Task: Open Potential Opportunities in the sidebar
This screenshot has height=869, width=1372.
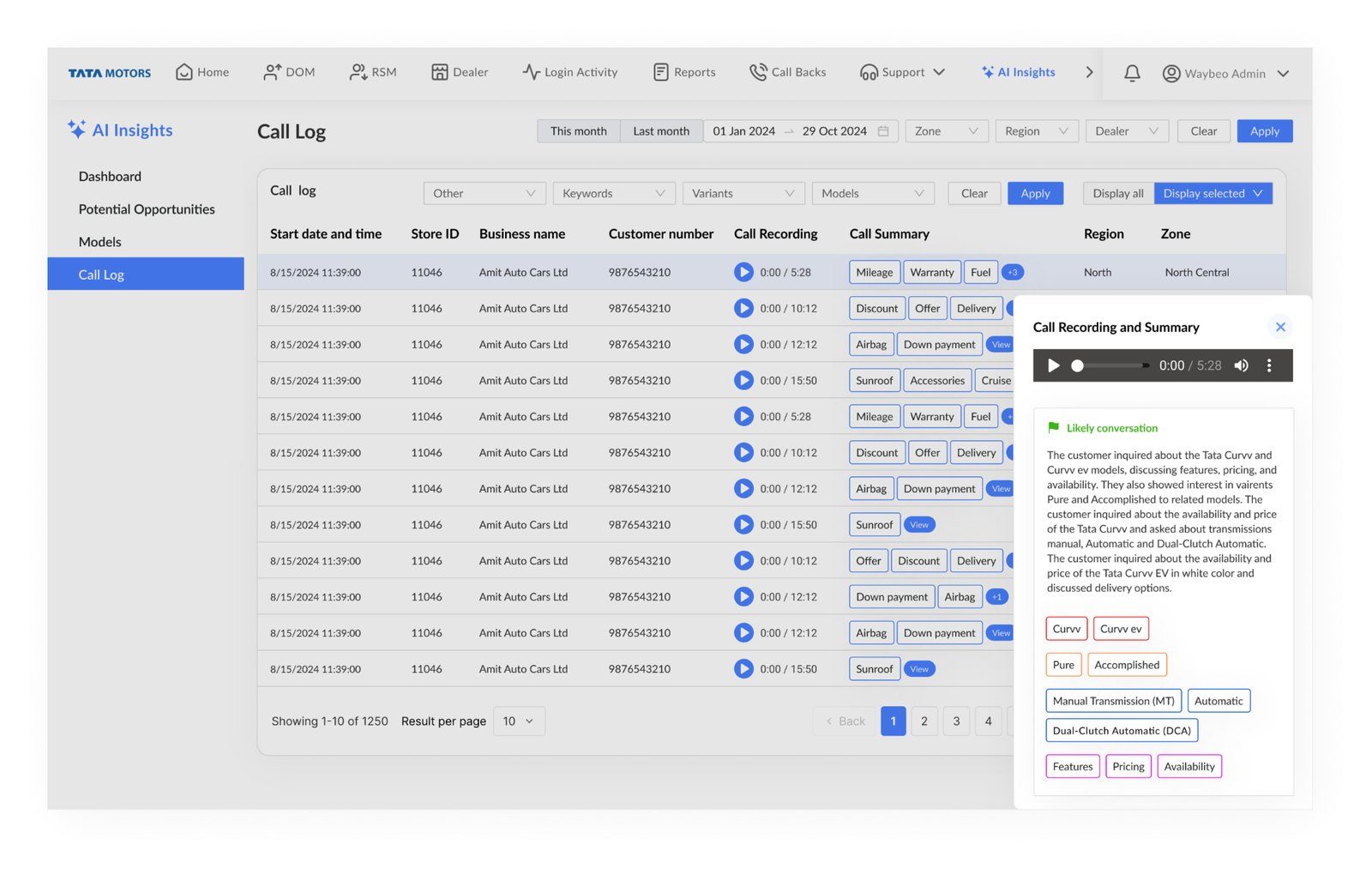Action: (x=147, y=209)
